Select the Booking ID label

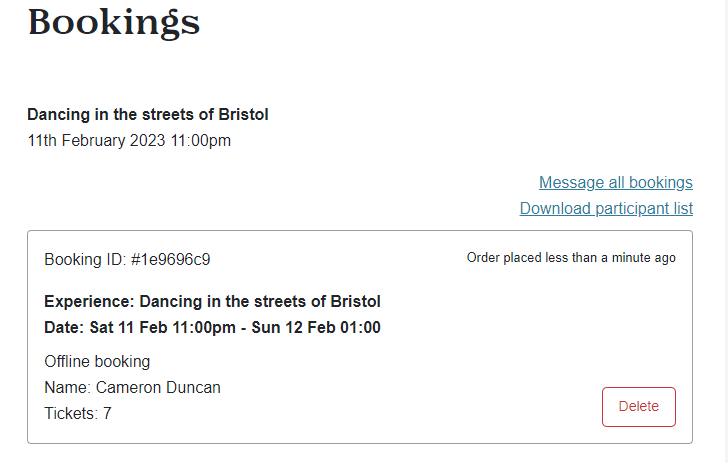[85, 259]
